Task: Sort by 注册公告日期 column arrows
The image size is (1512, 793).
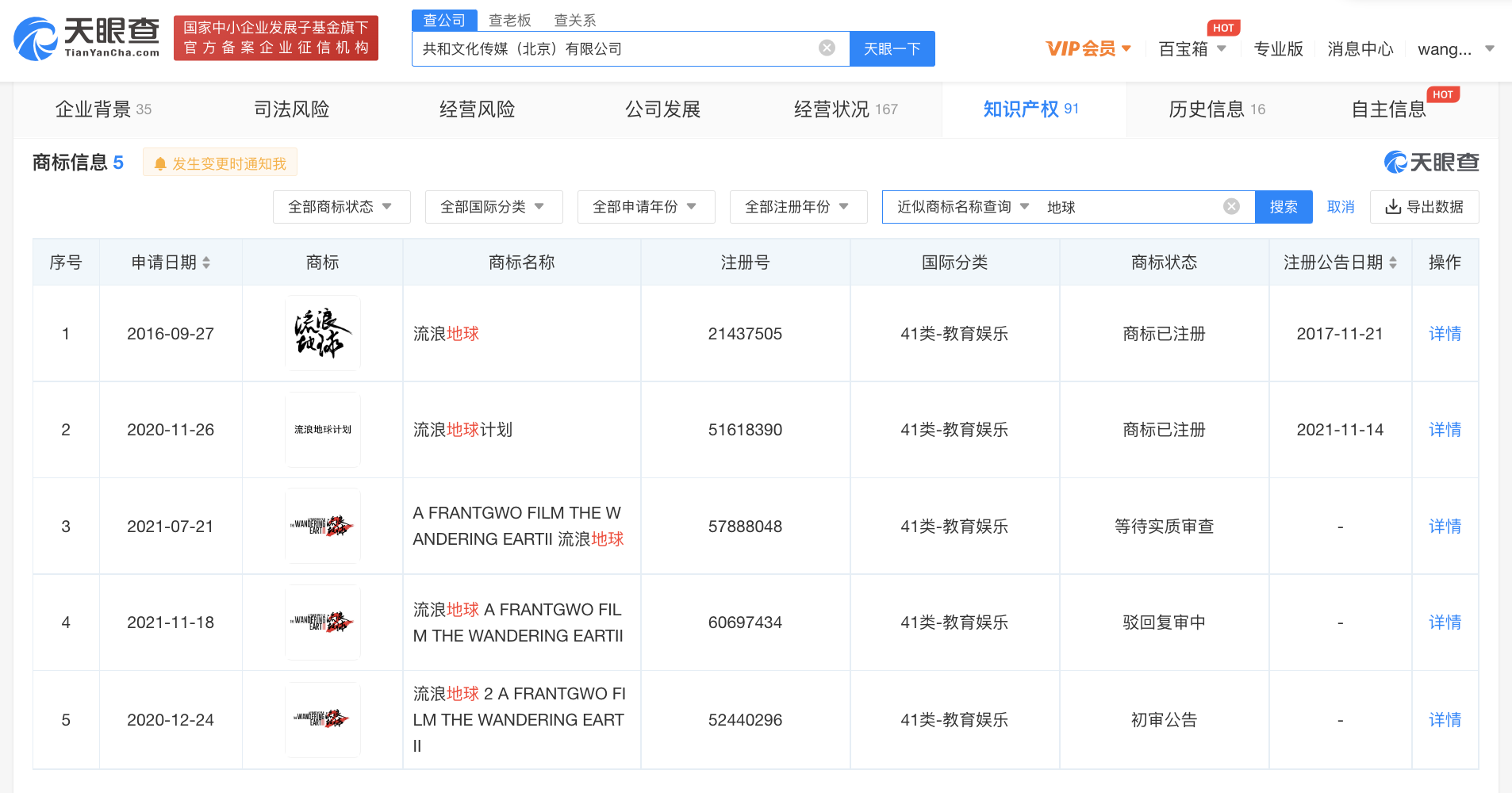Action: 1393,262
